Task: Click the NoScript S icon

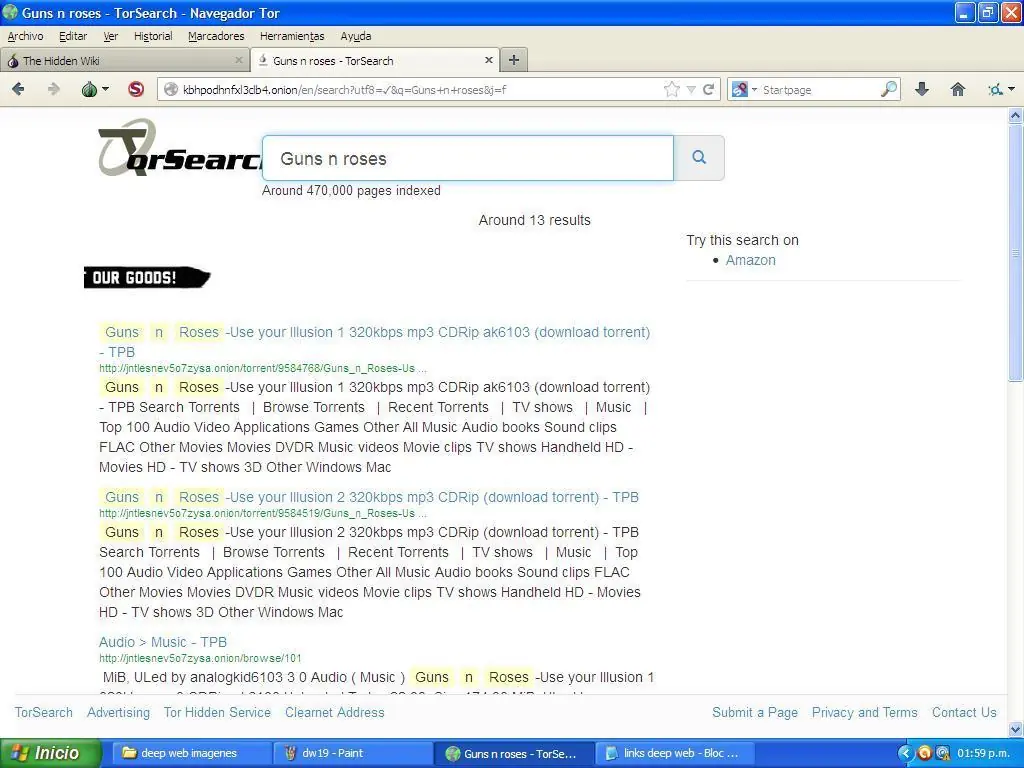Action: (x=136, y=89)
